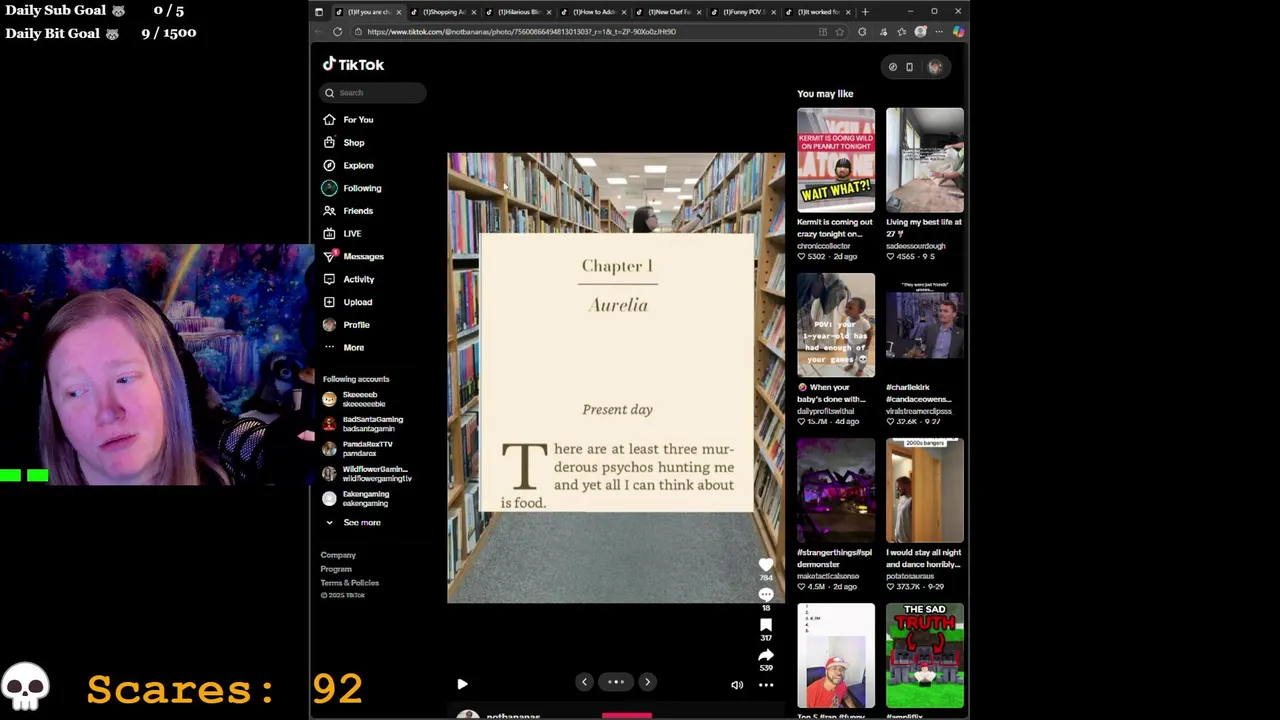Open the baby's done recommended video
Image resolution: width=1280 pixels, height=720 pixels.
pos(836,325)
